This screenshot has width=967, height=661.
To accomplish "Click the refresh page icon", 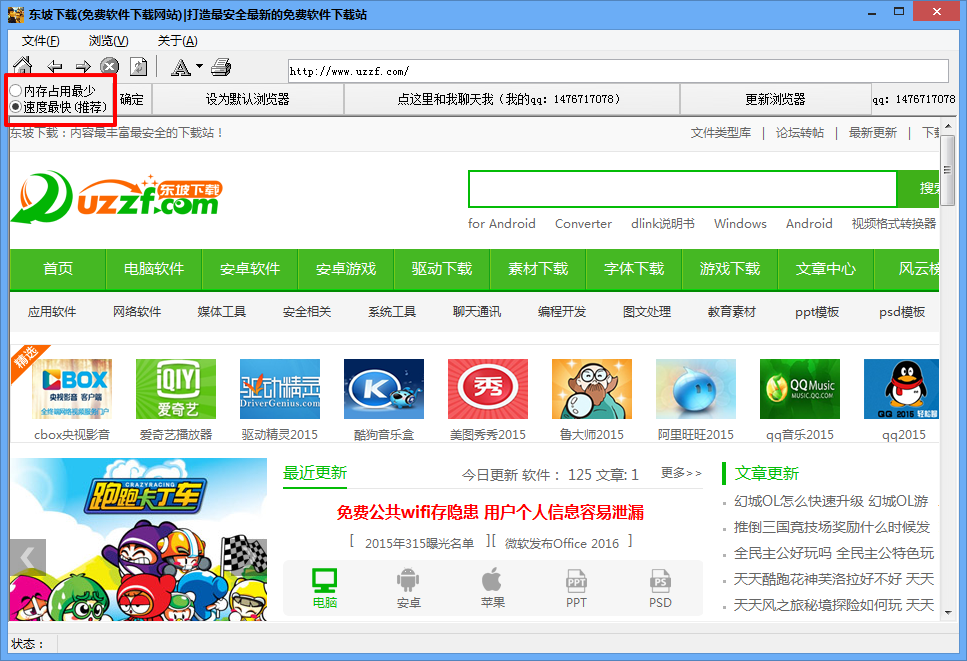I will [138, 66].
